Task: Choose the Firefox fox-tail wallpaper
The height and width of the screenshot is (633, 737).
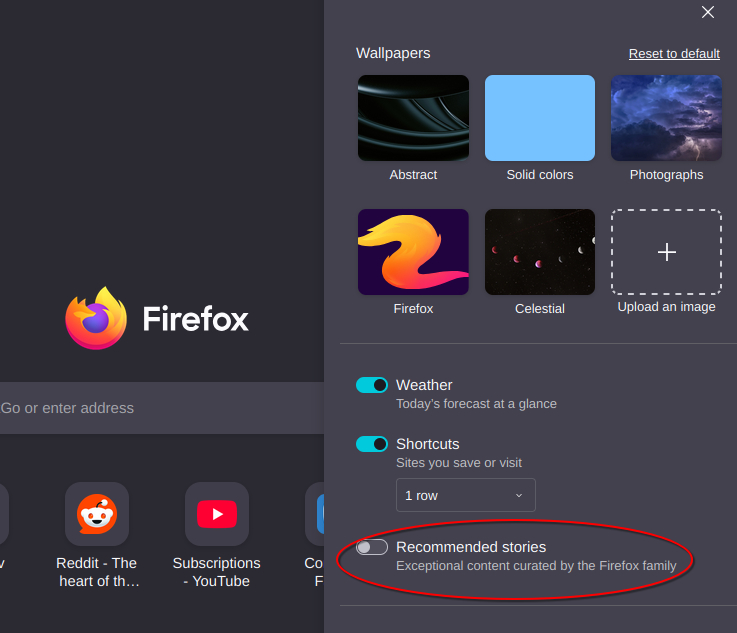Action: coord(413,252)
